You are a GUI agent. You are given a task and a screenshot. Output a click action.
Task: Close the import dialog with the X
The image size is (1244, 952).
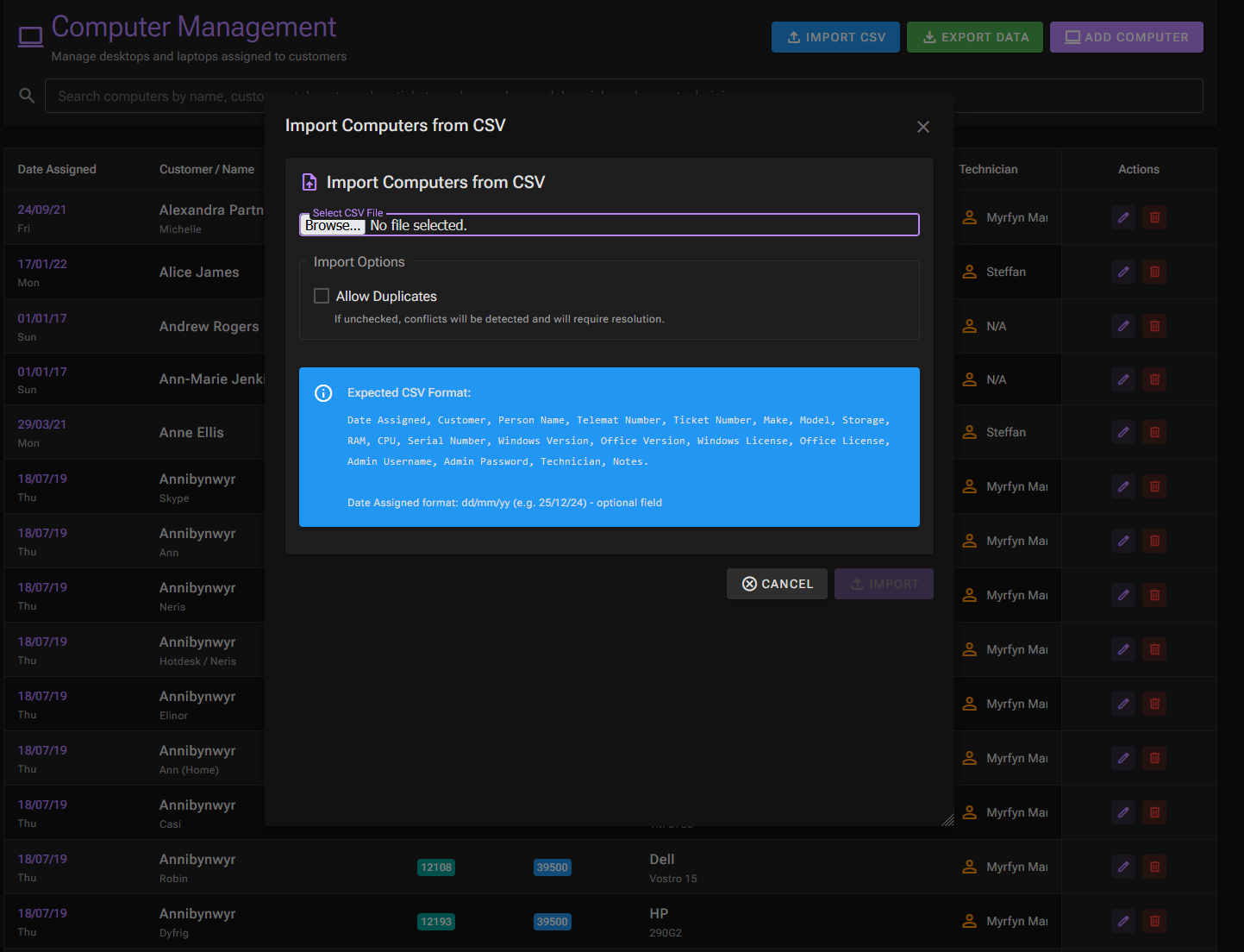click(922, 127)
